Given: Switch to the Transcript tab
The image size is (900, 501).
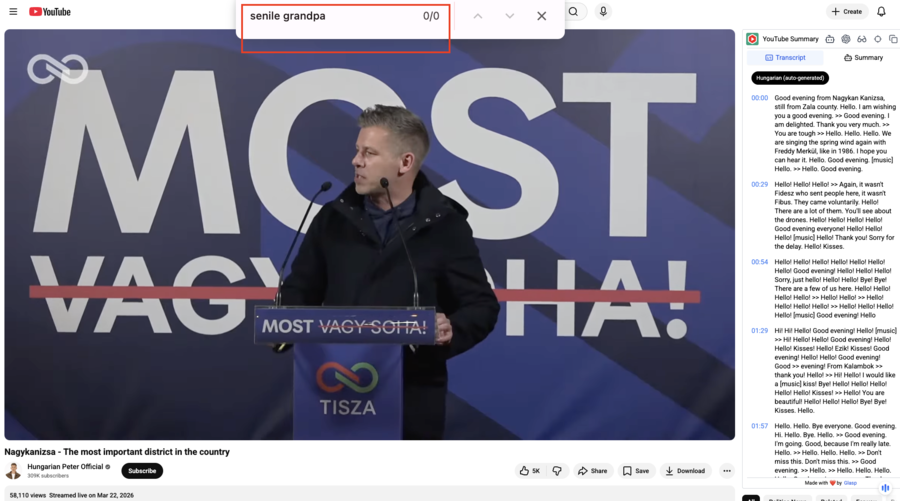Looking at the screenshot, I should pyautogui.click(x=785, y=57).
